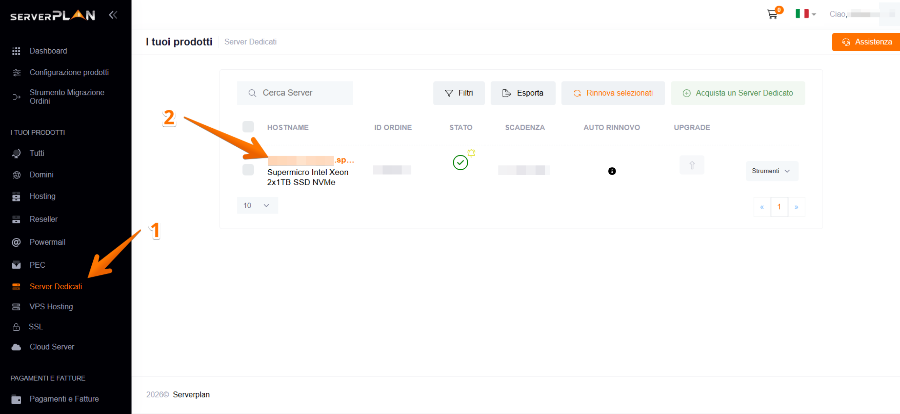Image resolution: width=900 pixels, height=414 pixels.
Task: Open Assistenza support button
Action: tap(865, 42)
